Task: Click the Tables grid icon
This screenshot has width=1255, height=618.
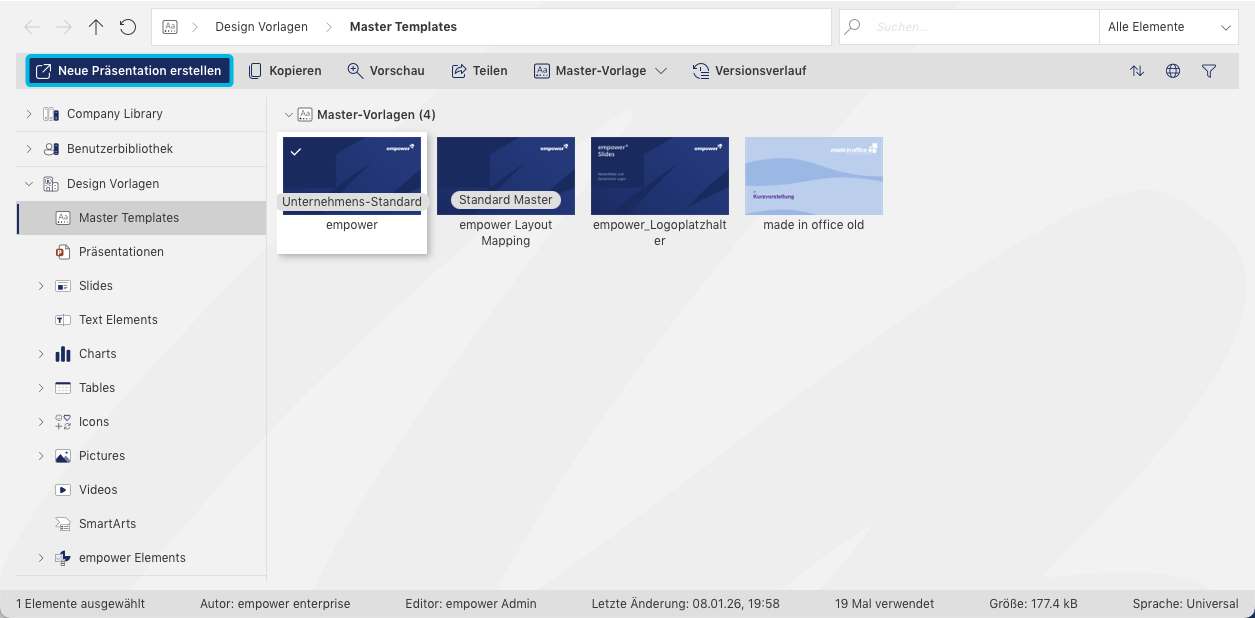Action: click(63, 388)
